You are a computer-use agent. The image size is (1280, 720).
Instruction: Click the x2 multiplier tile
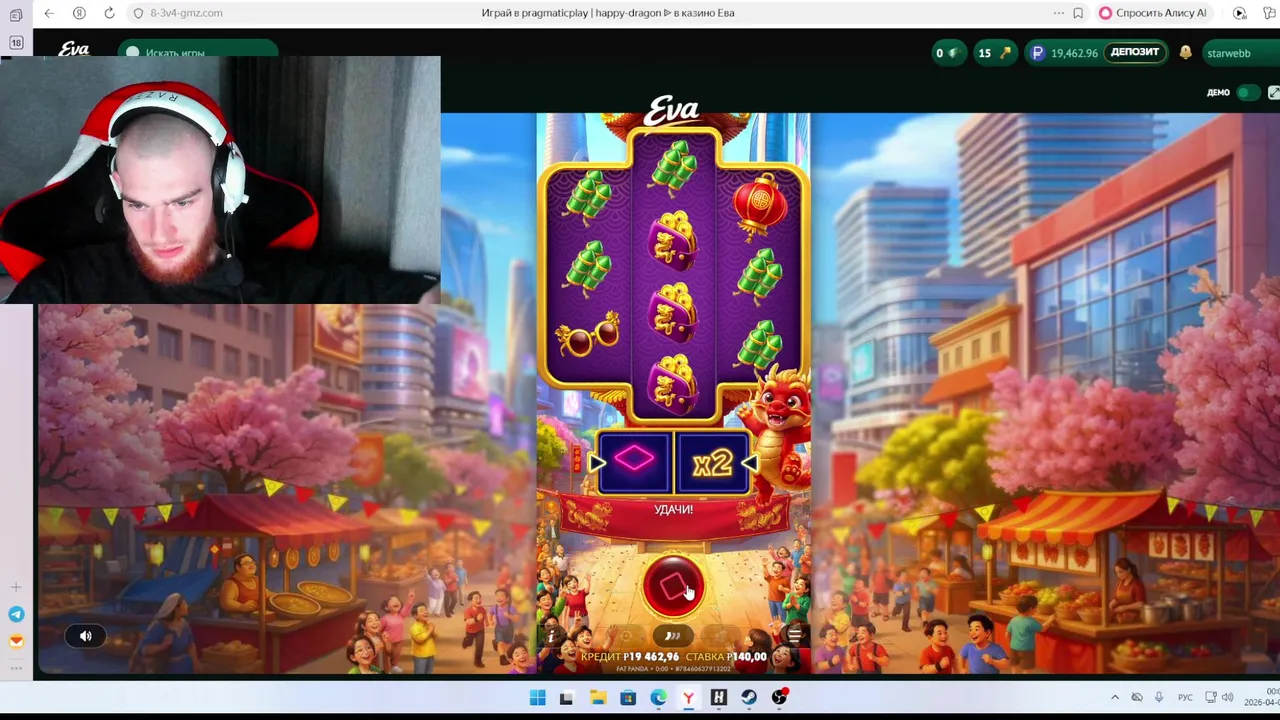click(x=712, y=462)
